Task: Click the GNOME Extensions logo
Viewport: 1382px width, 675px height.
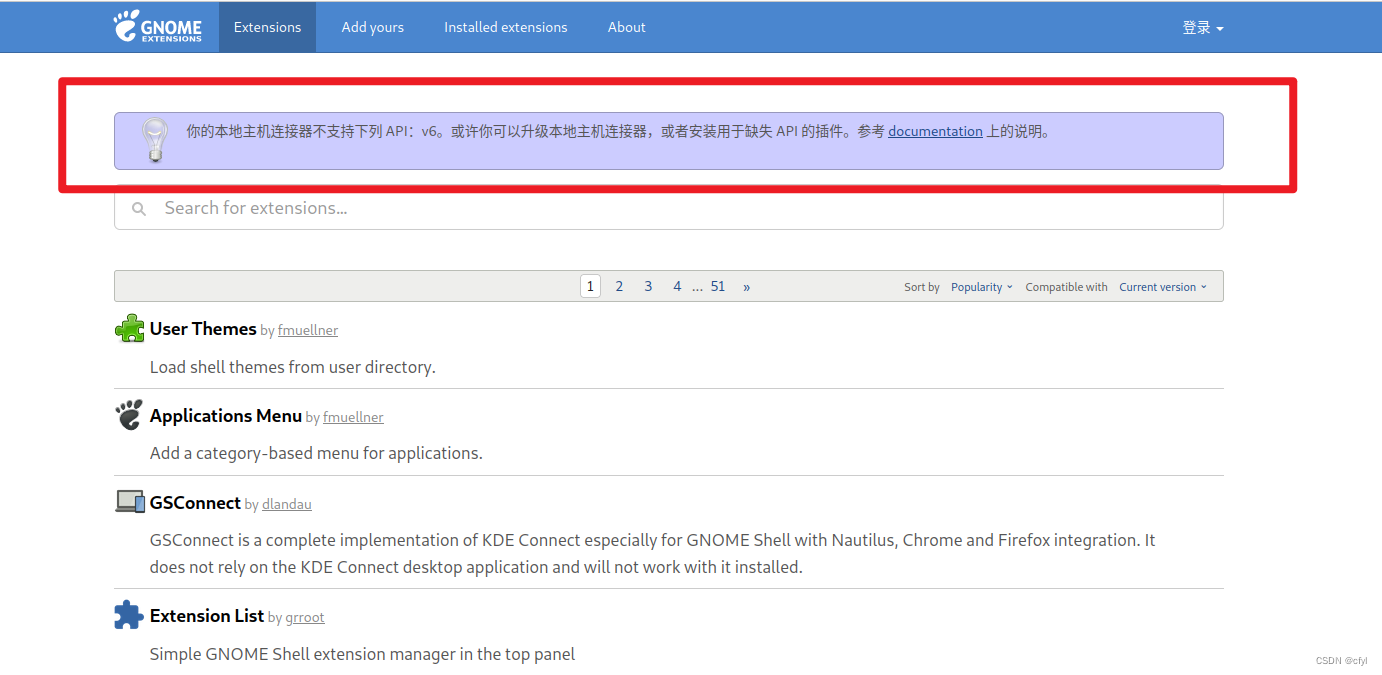Action: click(157, 27)
